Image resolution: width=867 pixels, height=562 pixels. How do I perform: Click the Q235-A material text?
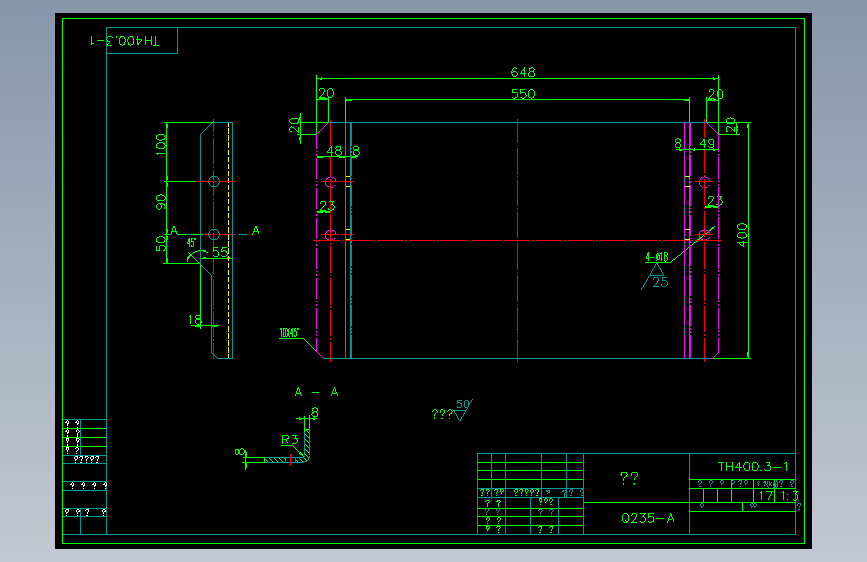point(647,518)
